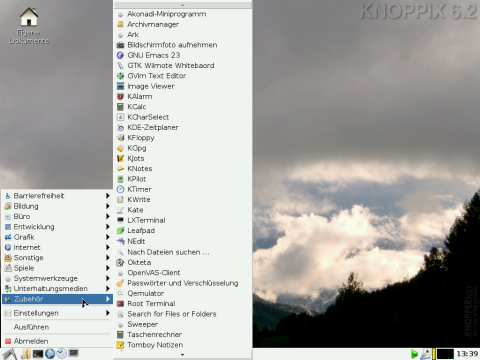480x360 pixels.
Task: Click the show desktop taskbar icon
Action: [x=73, y=353]
